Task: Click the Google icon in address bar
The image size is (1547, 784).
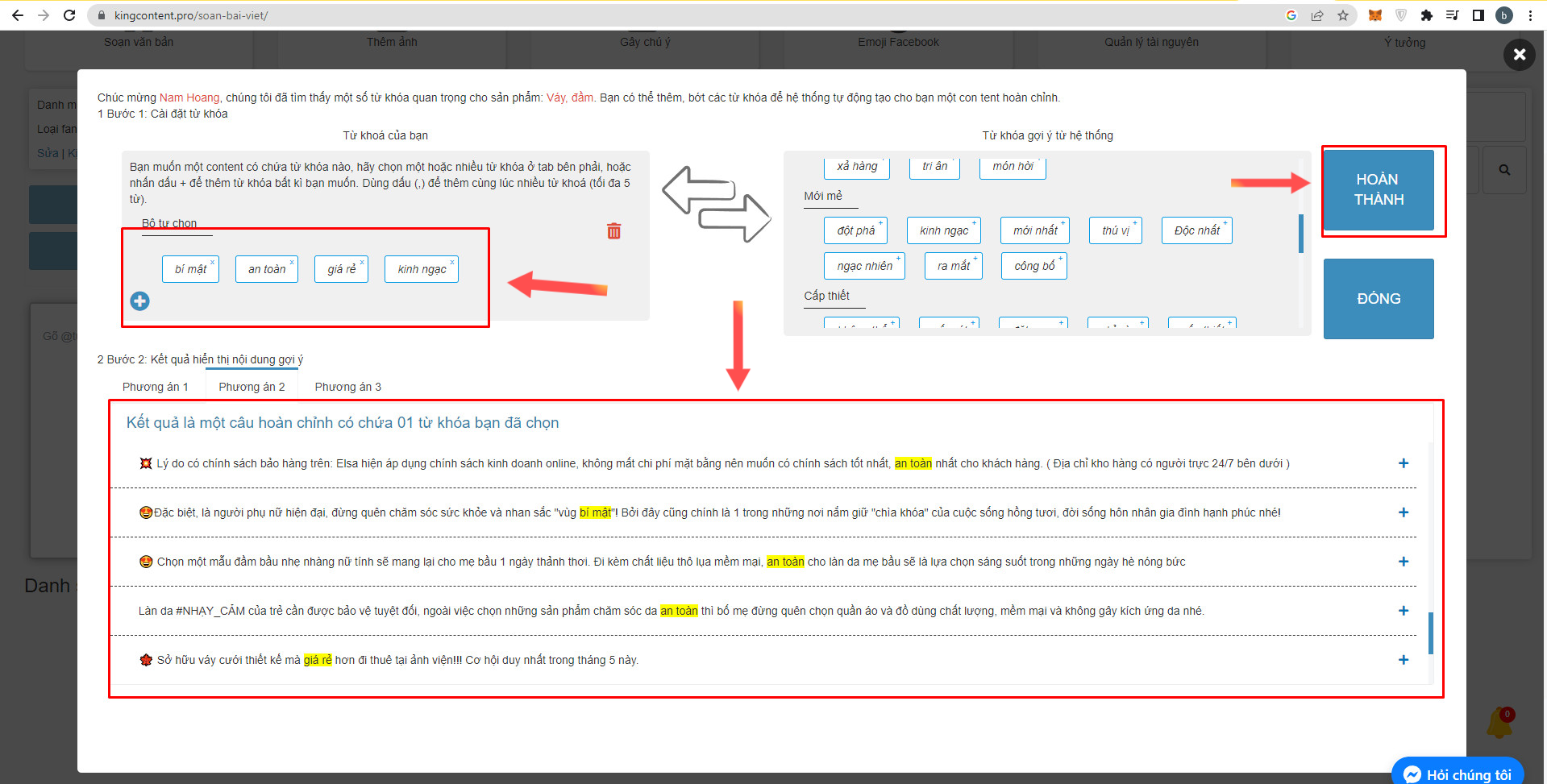Action: 1291,15
